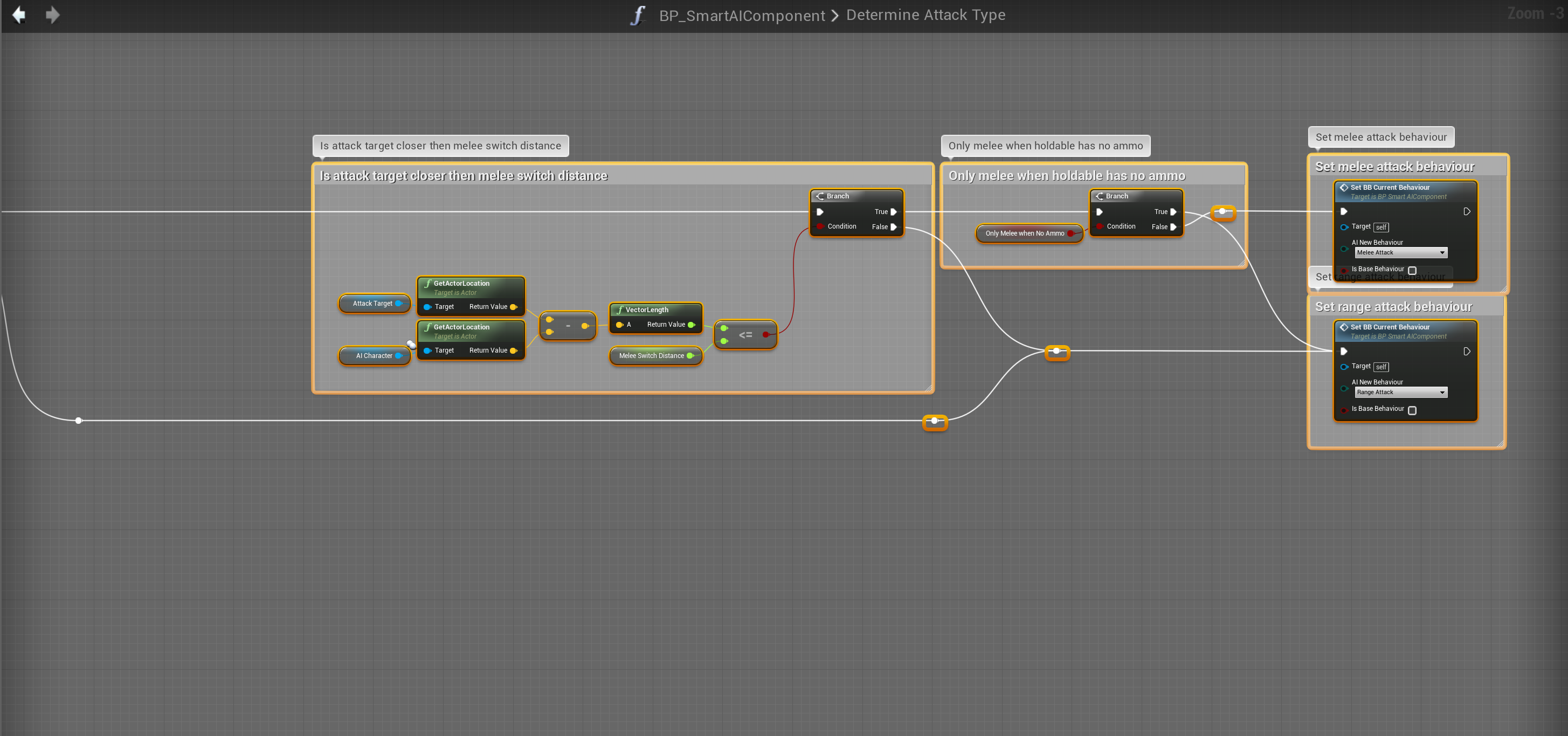Image resolution: width=1568 pixels, height=736 pixels.
Task: Click Only Melee when No Ammo boolean pin
Action: pyautogui.click(x=1070, y=234)
